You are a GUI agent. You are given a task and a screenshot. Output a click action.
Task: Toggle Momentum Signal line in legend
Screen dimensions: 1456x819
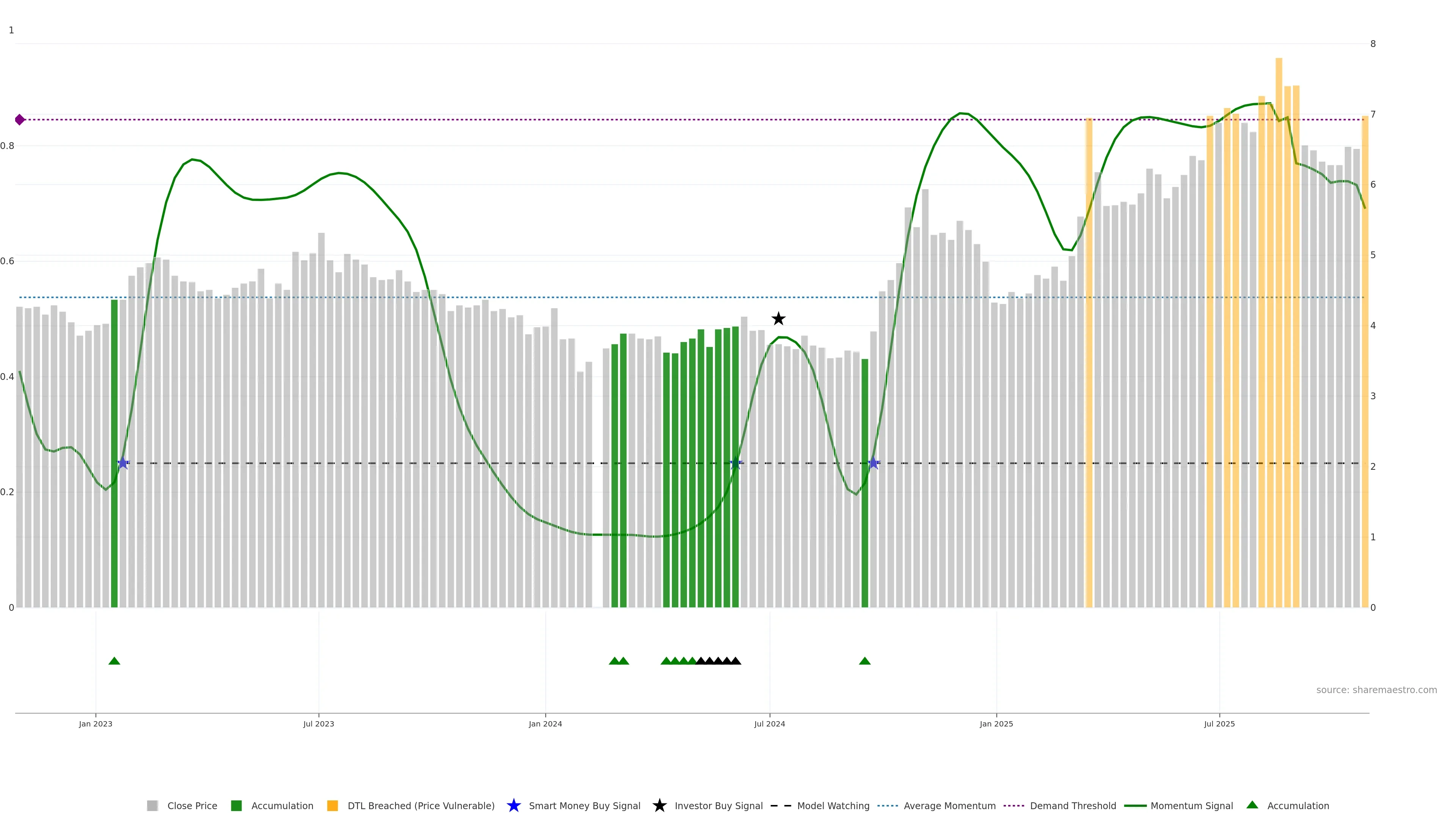pyautogui.click(x=1191, y=805)
